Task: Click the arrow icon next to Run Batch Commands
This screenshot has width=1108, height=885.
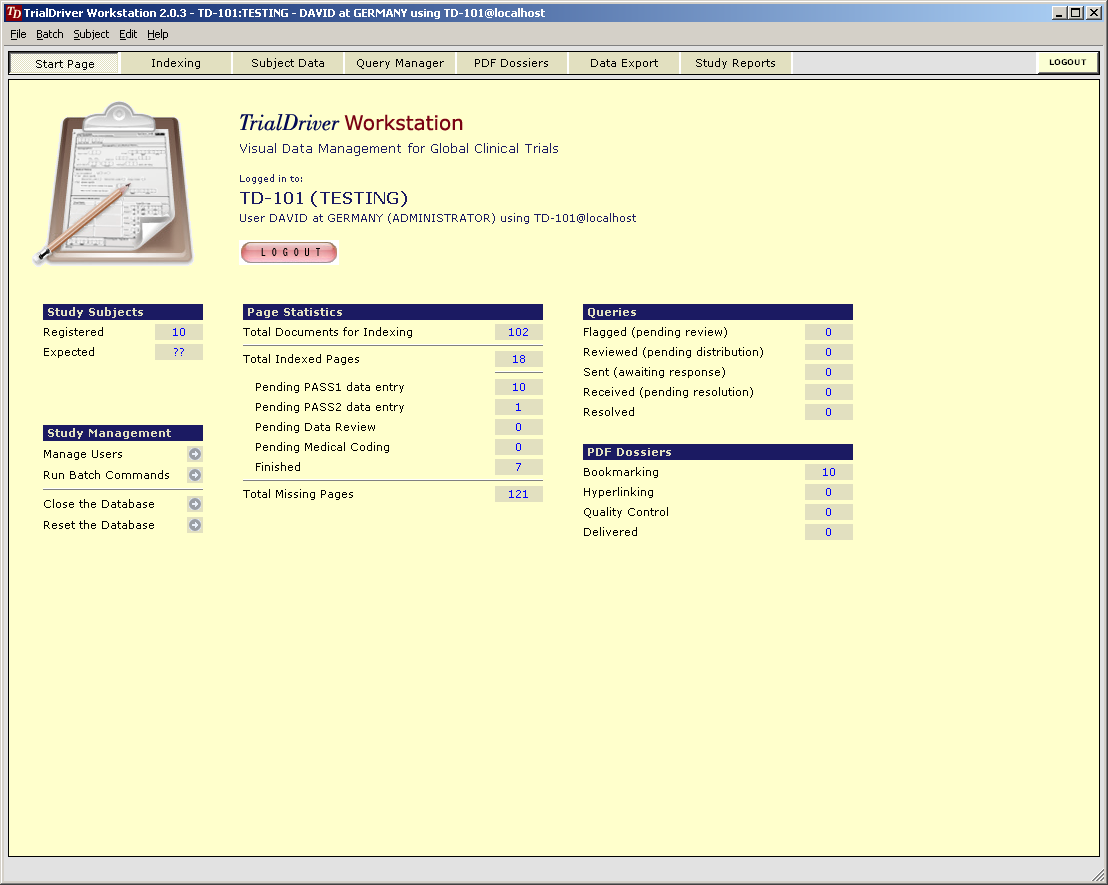Action: click(195, 475)
